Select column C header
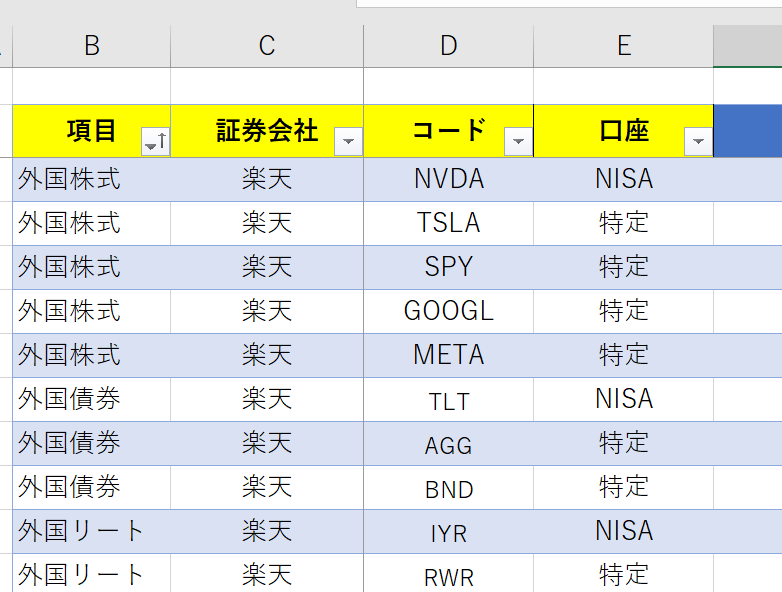Screen dimensions: 782x592 (x=267, y=46)
